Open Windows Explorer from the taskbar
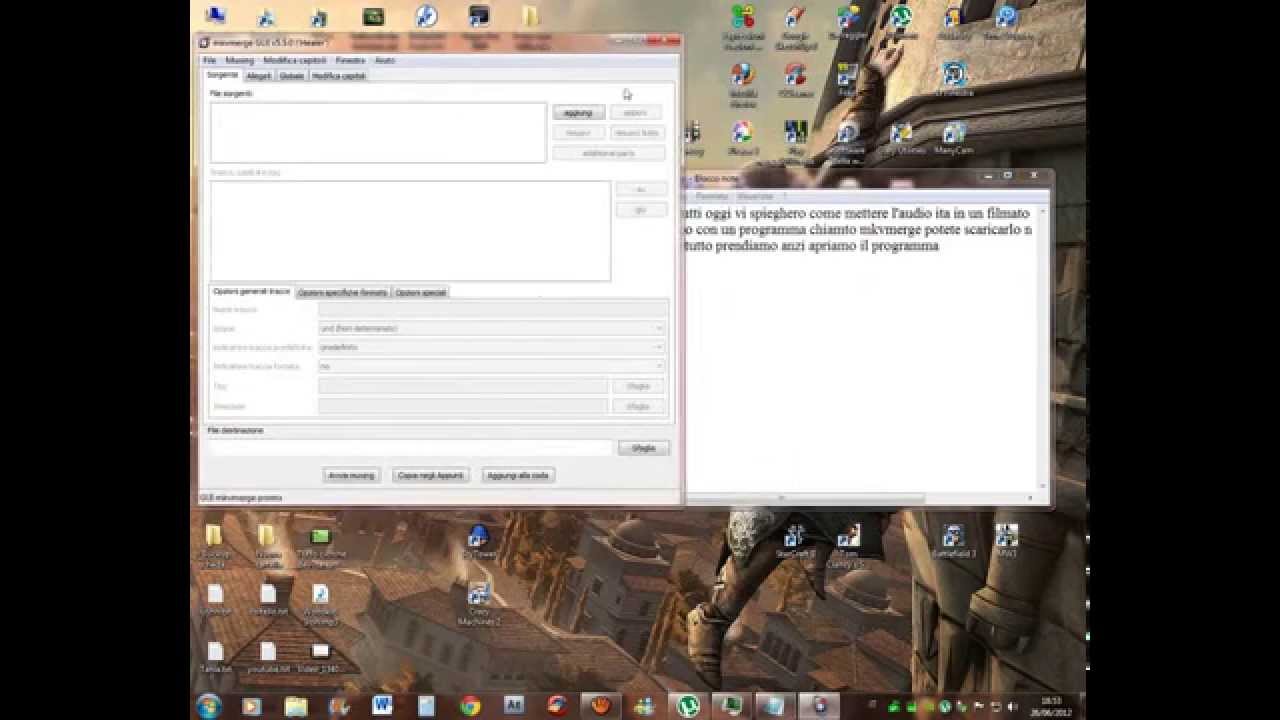Viewport: 1280px width, 720px height. click(296, 706)
